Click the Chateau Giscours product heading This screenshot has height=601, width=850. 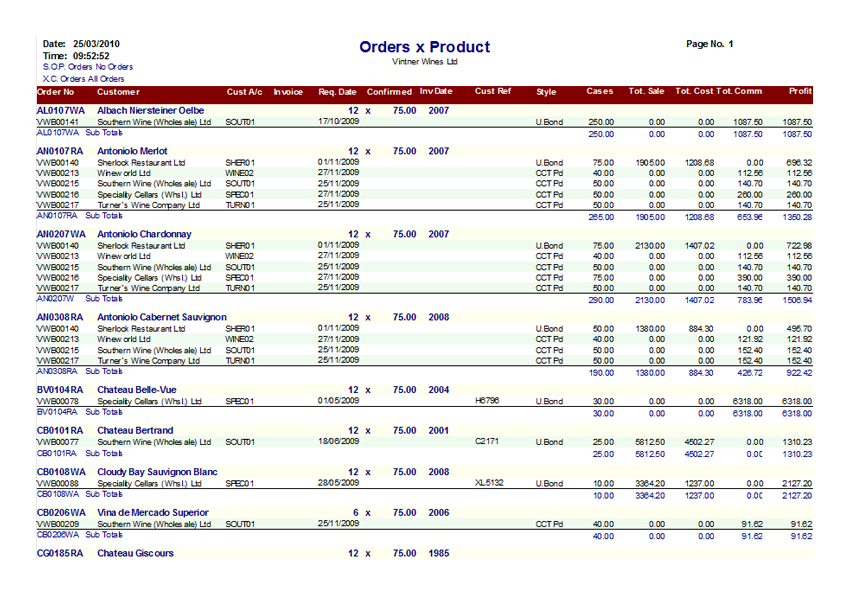point(135,553)
